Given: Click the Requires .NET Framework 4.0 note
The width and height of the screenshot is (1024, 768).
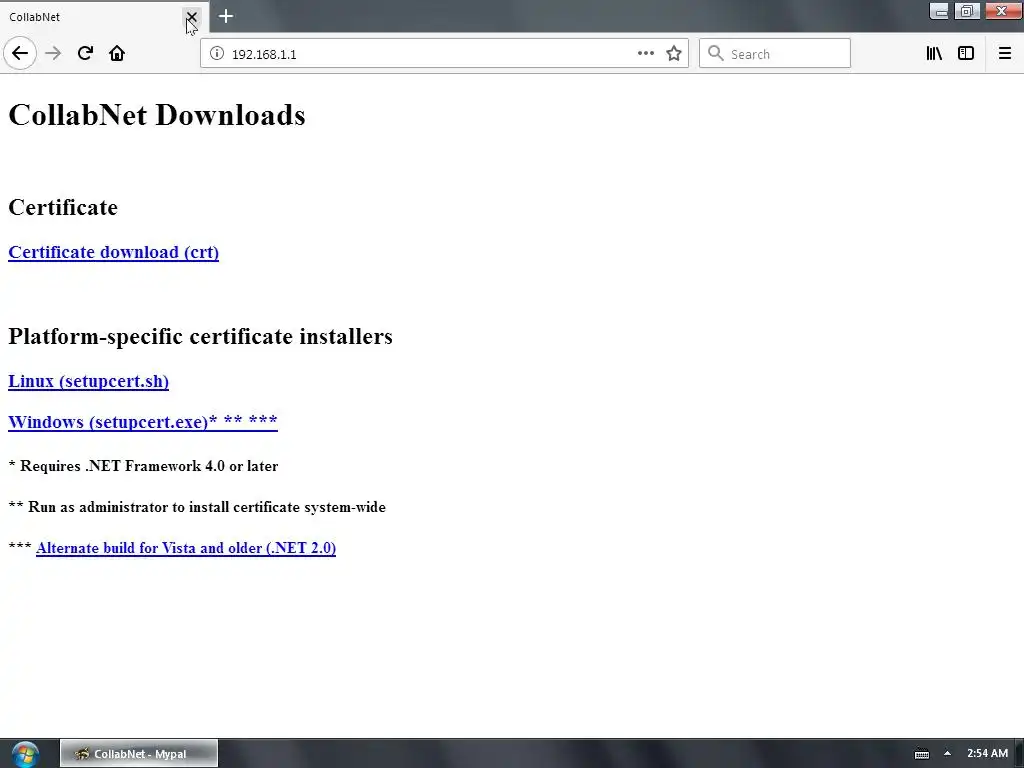Looking at the screenshot, I should click(x=143, y=466).
